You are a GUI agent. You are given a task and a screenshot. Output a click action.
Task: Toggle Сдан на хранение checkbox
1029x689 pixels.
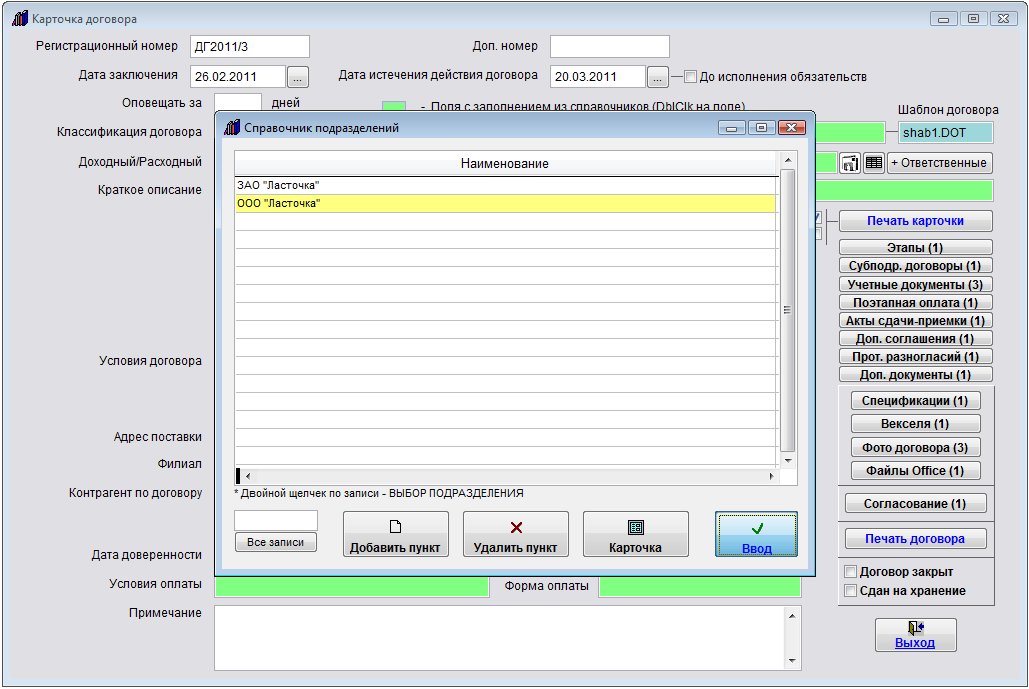click(x=850, y=591)
